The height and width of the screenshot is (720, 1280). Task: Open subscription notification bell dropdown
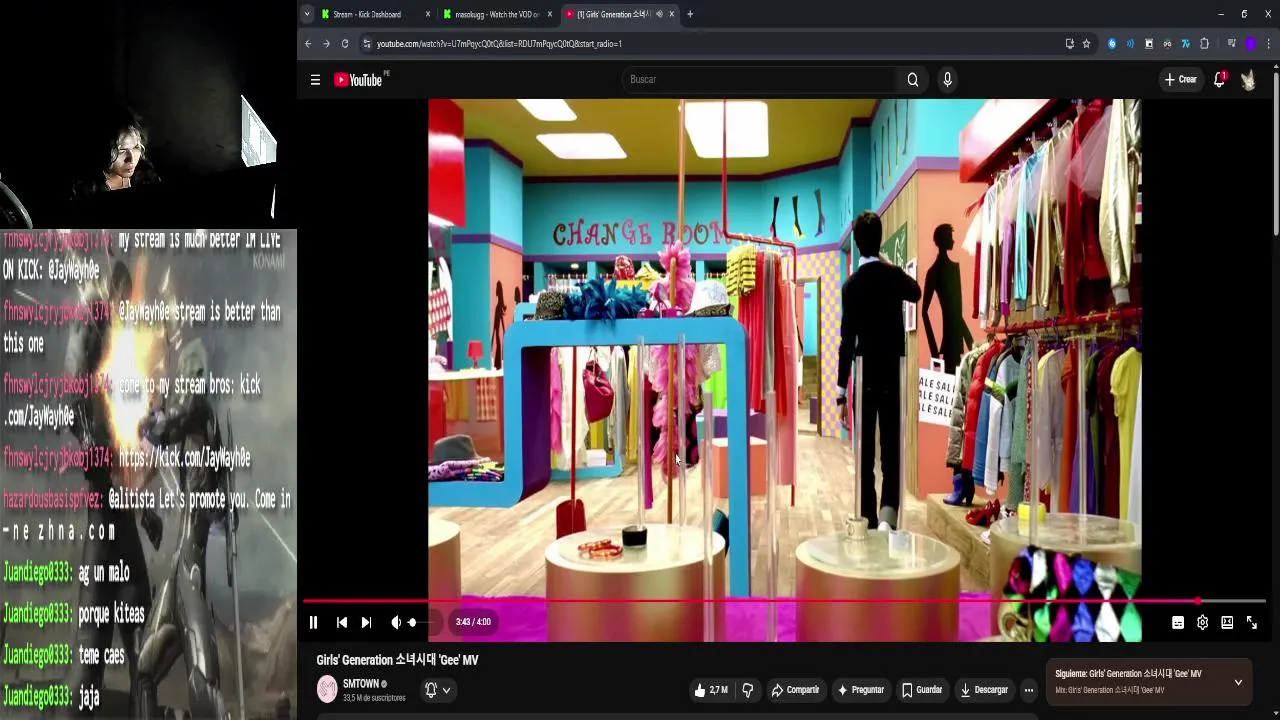pos(437,690)
